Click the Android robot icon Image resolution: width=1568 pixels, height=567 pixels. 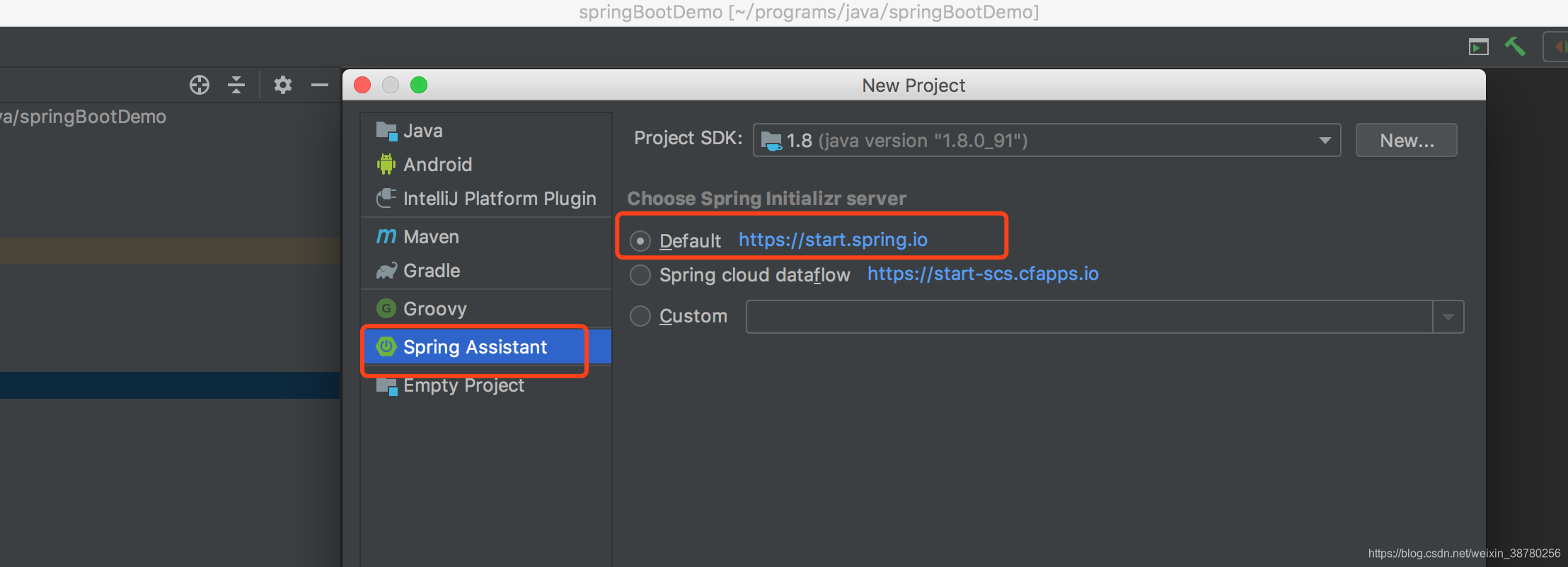click(x=386, y=165)
